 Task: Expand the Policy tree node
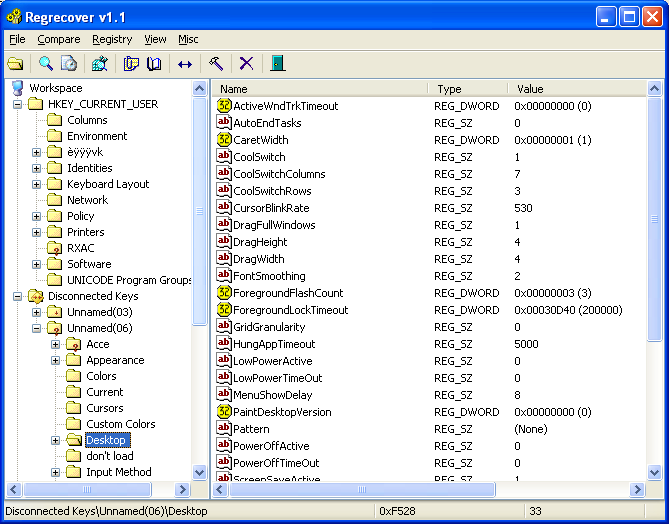pyautogui.click(x=36, y=216)
